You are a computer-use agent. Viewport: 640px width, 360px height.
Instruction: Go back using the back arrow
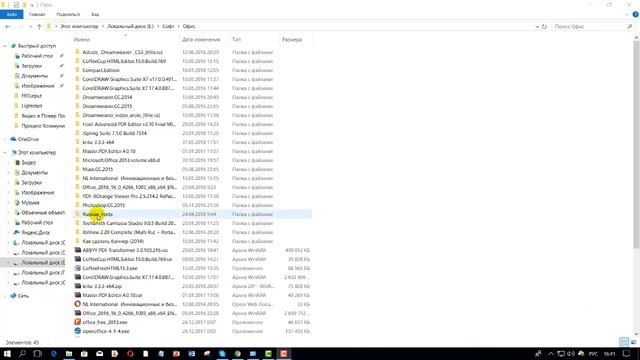[8, 27]
